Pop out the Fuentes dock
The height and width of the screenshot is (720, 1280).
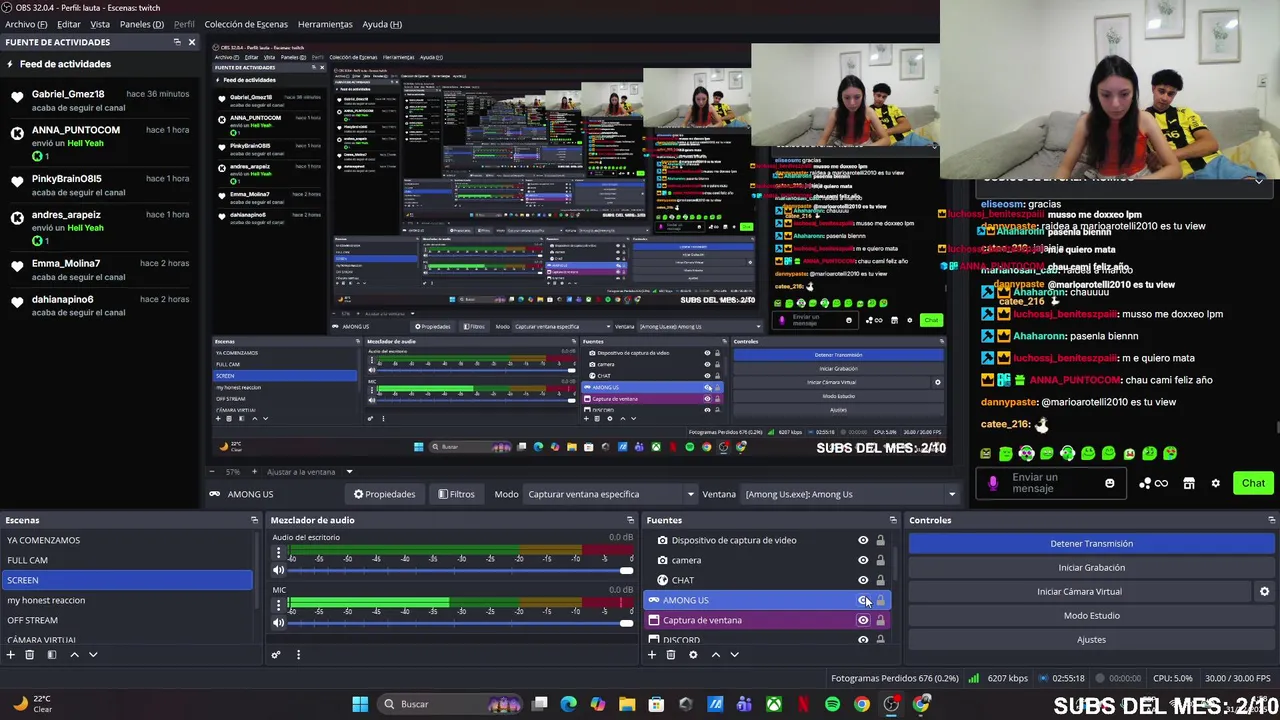893,520
